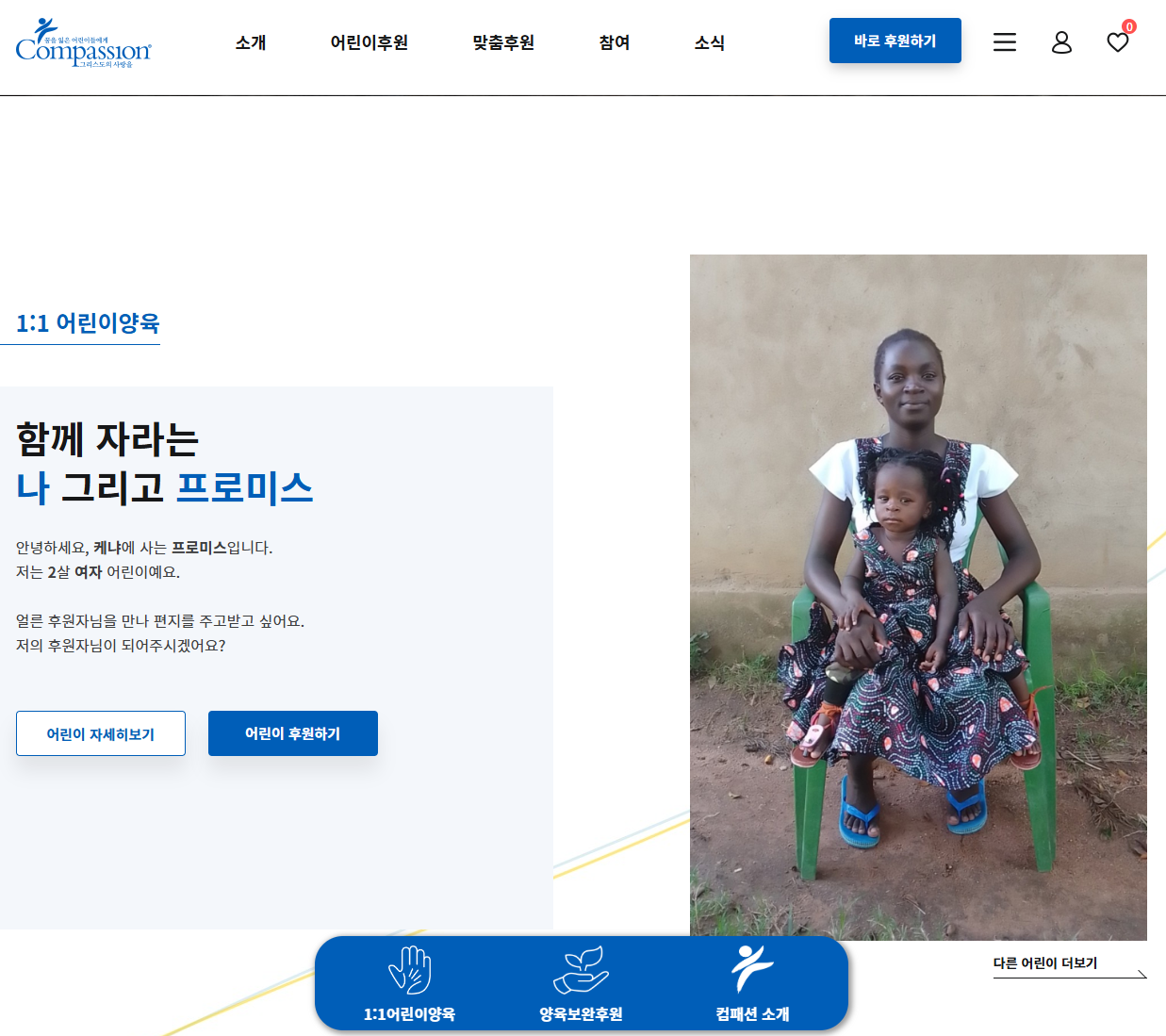Viewport: 1166px width, 1036px height.
Task: Select the 1:1어린이양육 hand icon
Action: coord(410,970)
